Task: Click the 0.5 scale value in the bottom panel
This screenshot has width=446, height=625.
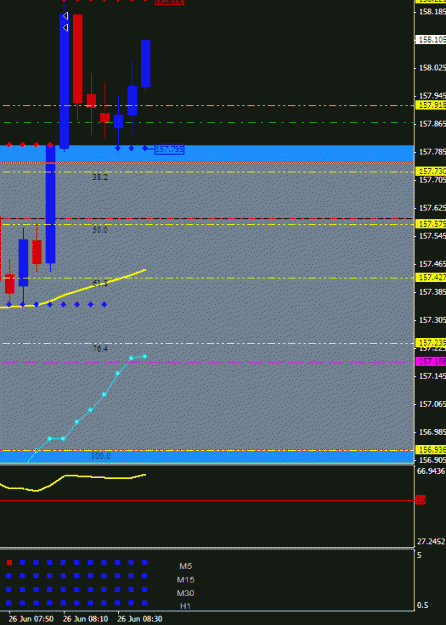Action: (x=423, y=605)
